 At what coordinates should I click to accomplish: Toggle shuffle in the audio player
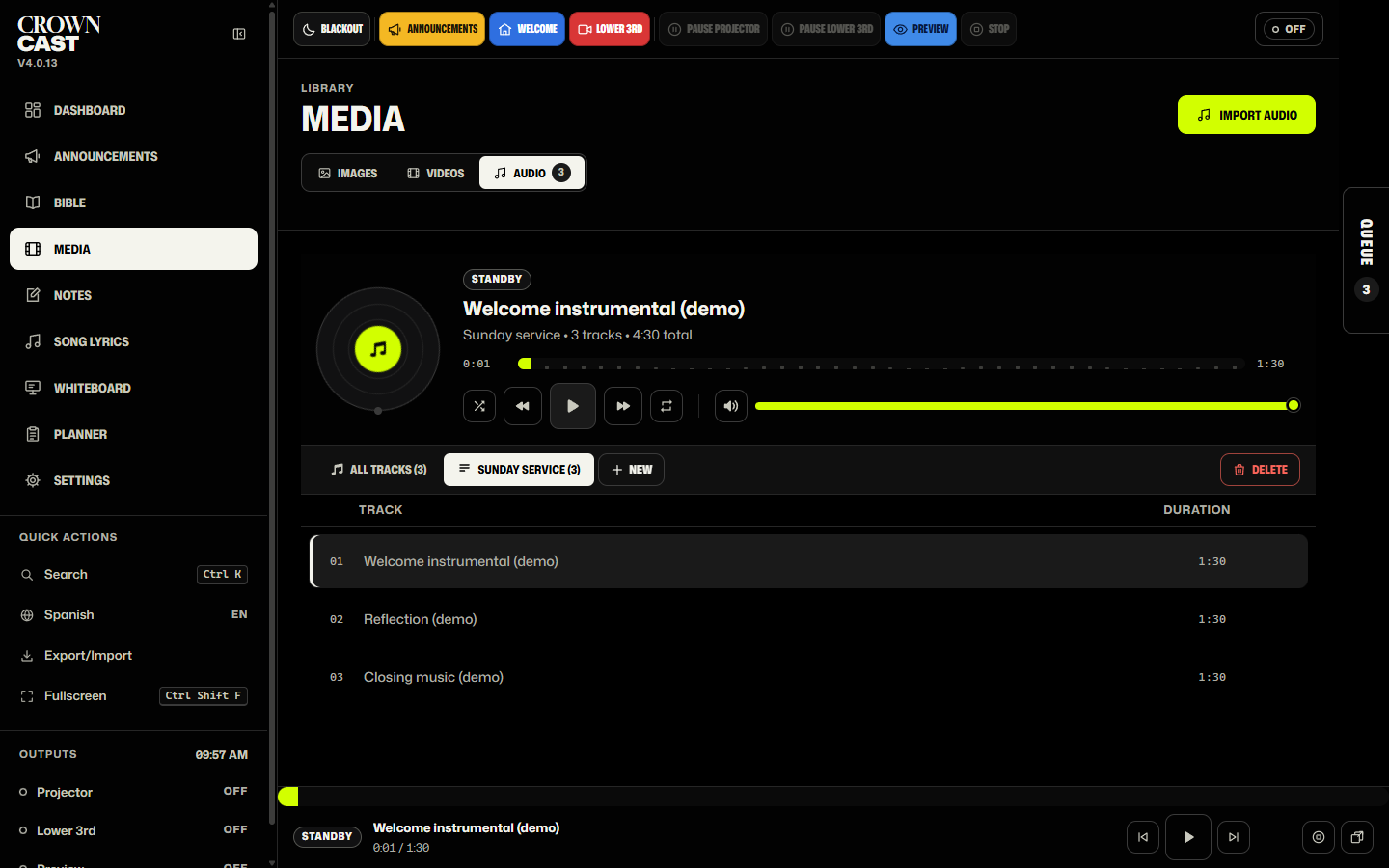pos(479,406)
